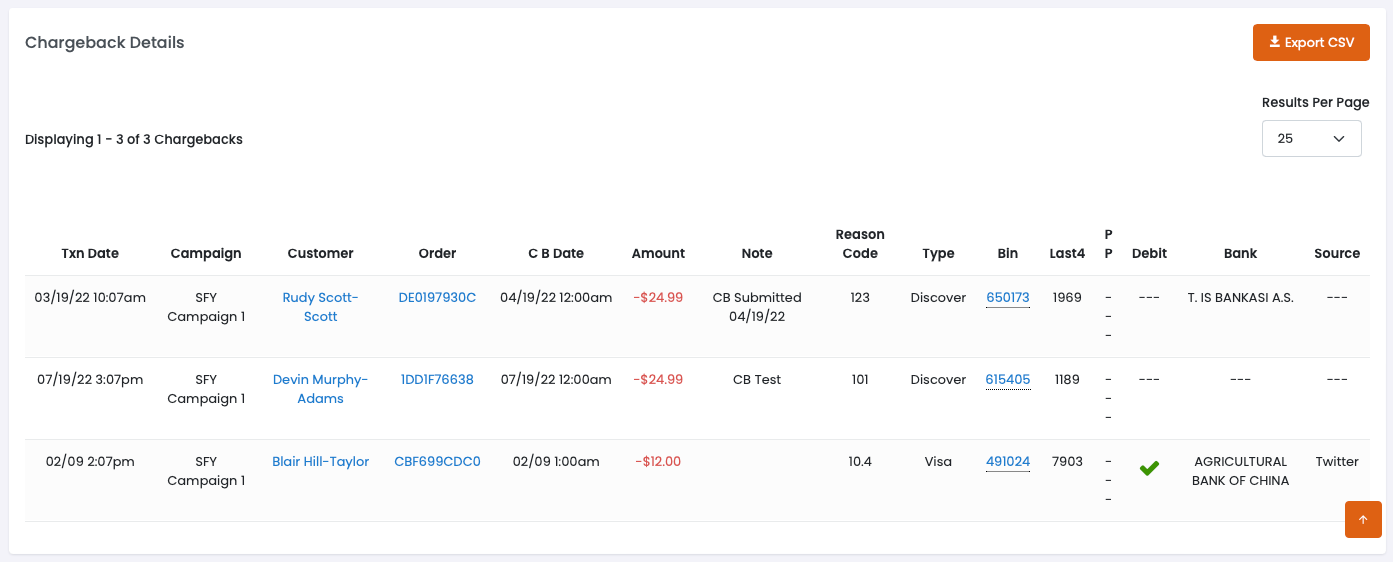The width and height of the screenshot is (1393, 562).
Task: Click Bin number 650173
Action: 1007,298
